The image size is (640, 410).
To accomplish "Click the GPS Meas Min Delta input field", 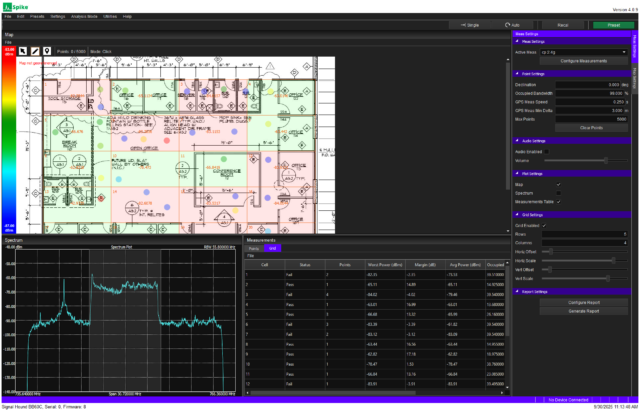I will point(589,111).
